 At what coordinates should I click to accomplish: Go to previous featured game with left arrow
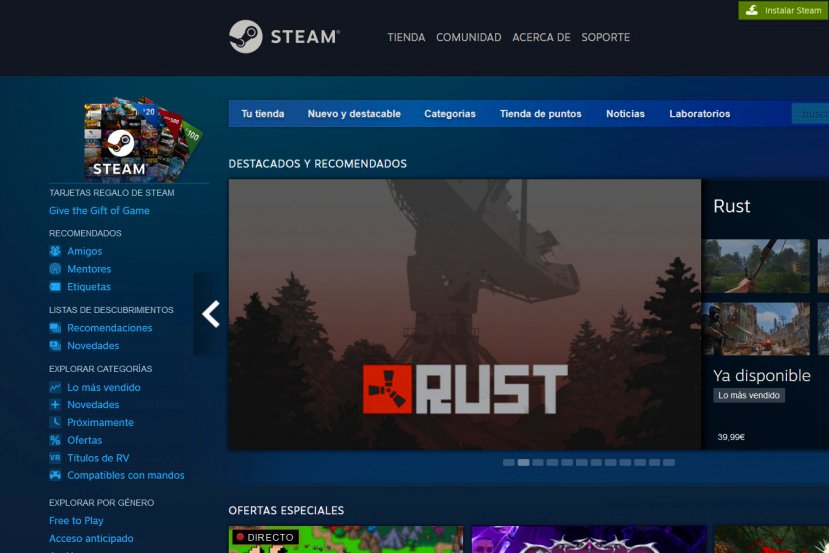coord(211,314)
